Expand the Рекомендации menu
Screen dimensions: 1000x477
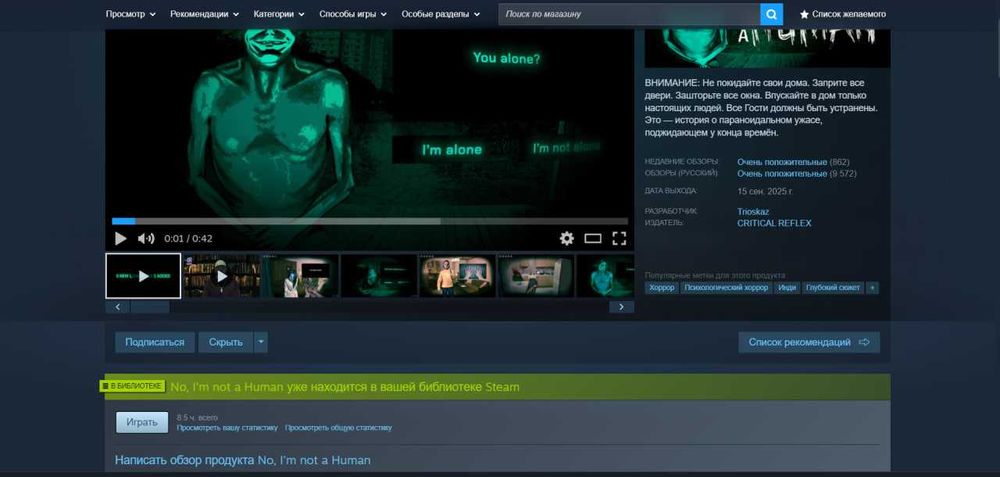click(x=204, y=14)
